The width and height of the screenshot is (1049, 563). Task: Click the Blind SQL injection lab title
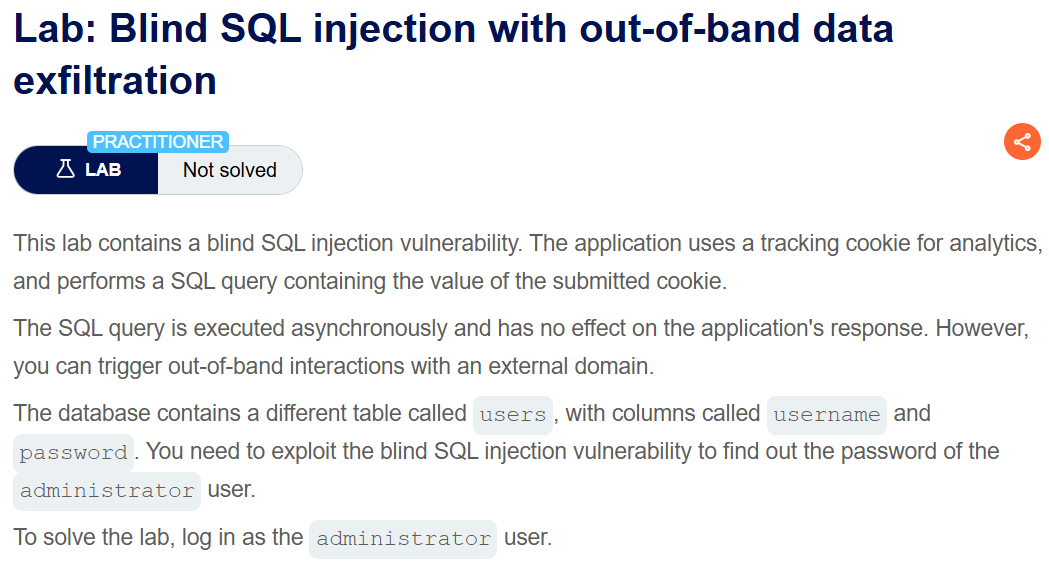454,54
